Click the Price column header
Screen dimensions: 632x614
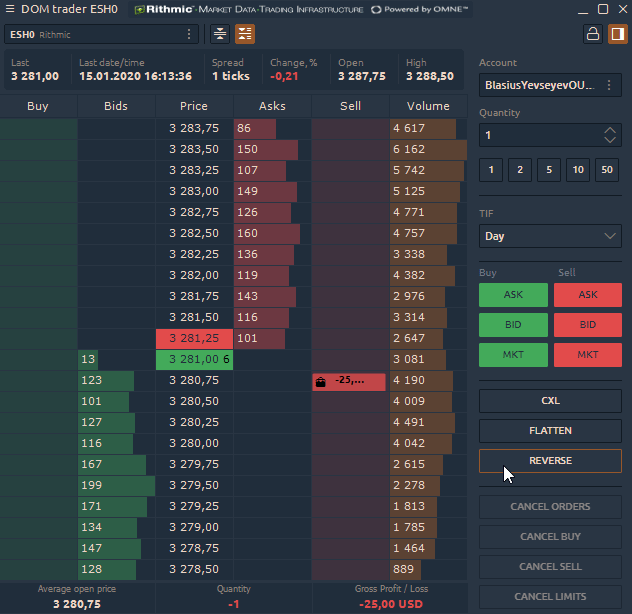click(194, 106)
